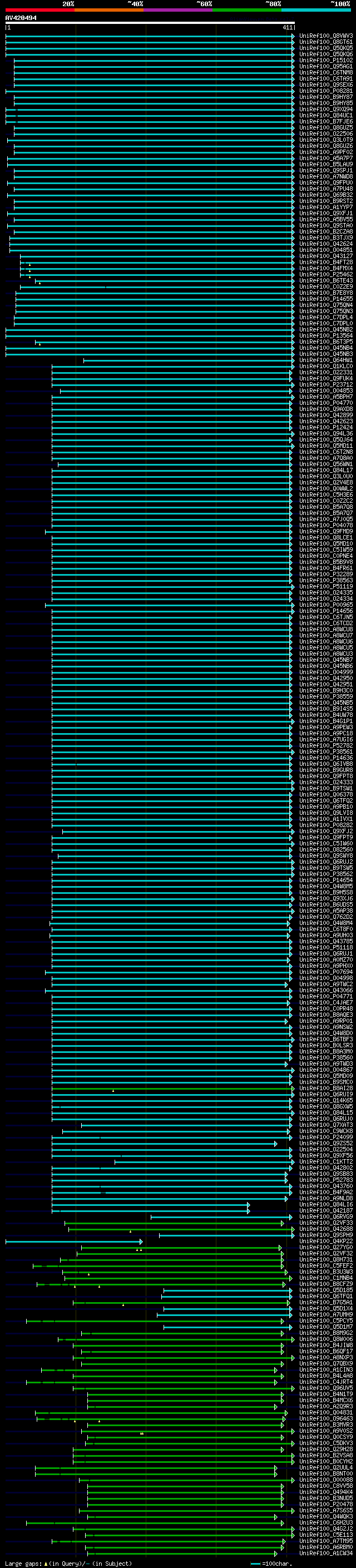The image size is (356, 1568).
Task: Click the alignment bar for UniRef100_Q8VWV3
Action: (150, 36)
